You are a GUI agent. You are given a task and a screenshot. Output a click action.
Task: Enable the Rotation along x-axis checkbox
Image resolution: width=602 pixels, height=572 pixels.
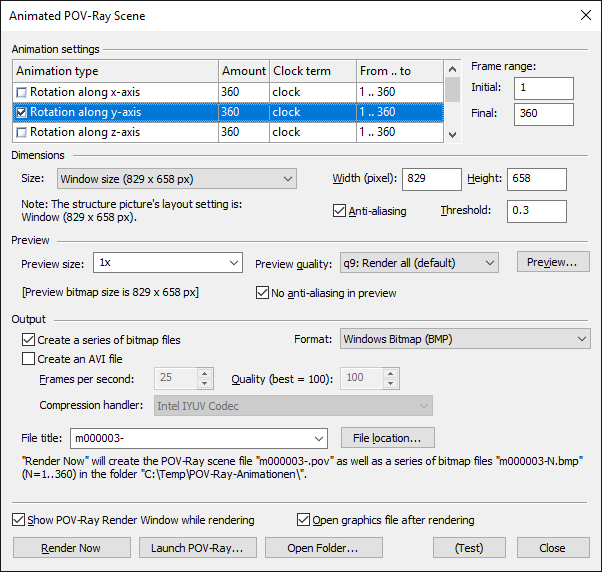click(x=22, y=92)
